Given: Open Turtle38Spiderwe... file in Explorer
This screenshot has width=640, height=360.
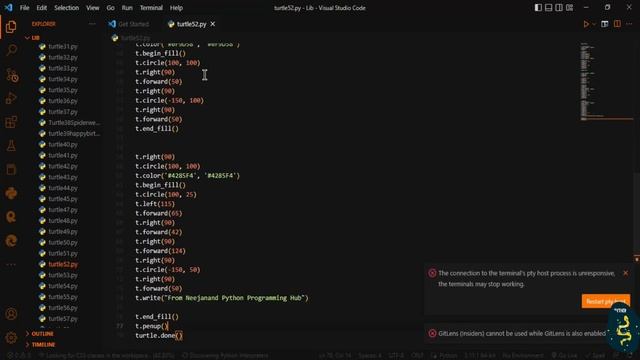Looking at the screenshot, I should coord(73,122).
